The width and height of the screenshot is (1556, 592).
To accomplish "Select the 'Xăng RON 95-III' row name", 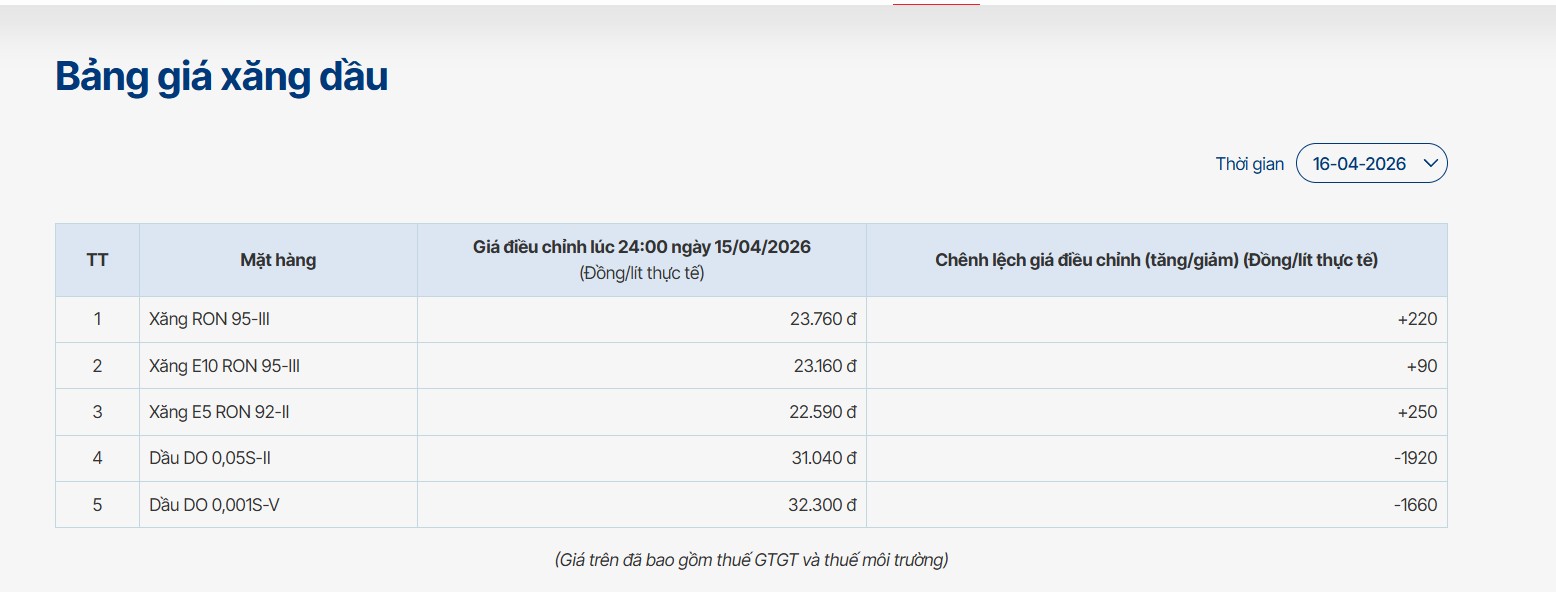I will coord(209,320).
